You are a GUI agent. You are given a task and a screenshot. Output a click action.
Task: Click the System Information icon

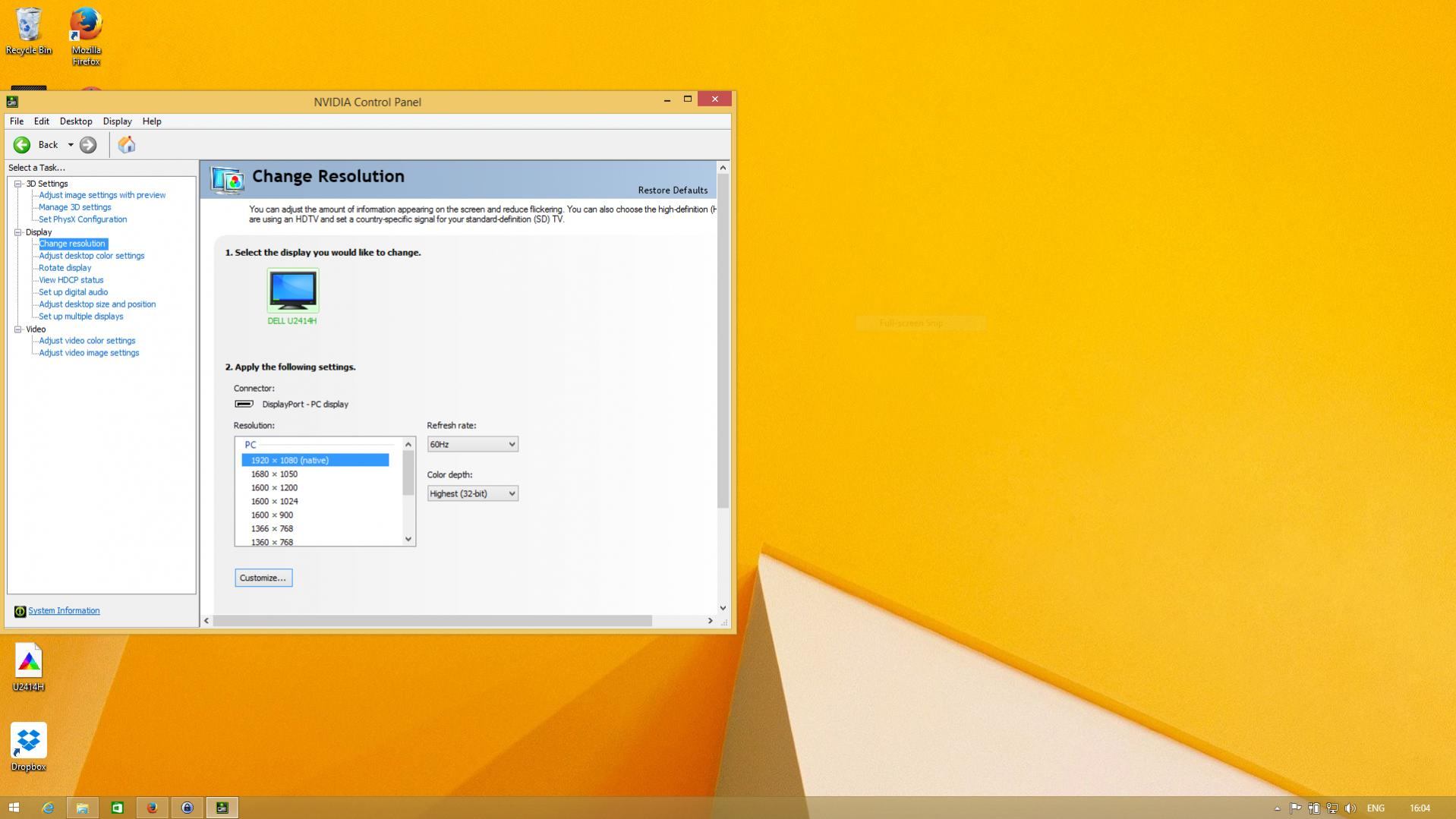20,611
